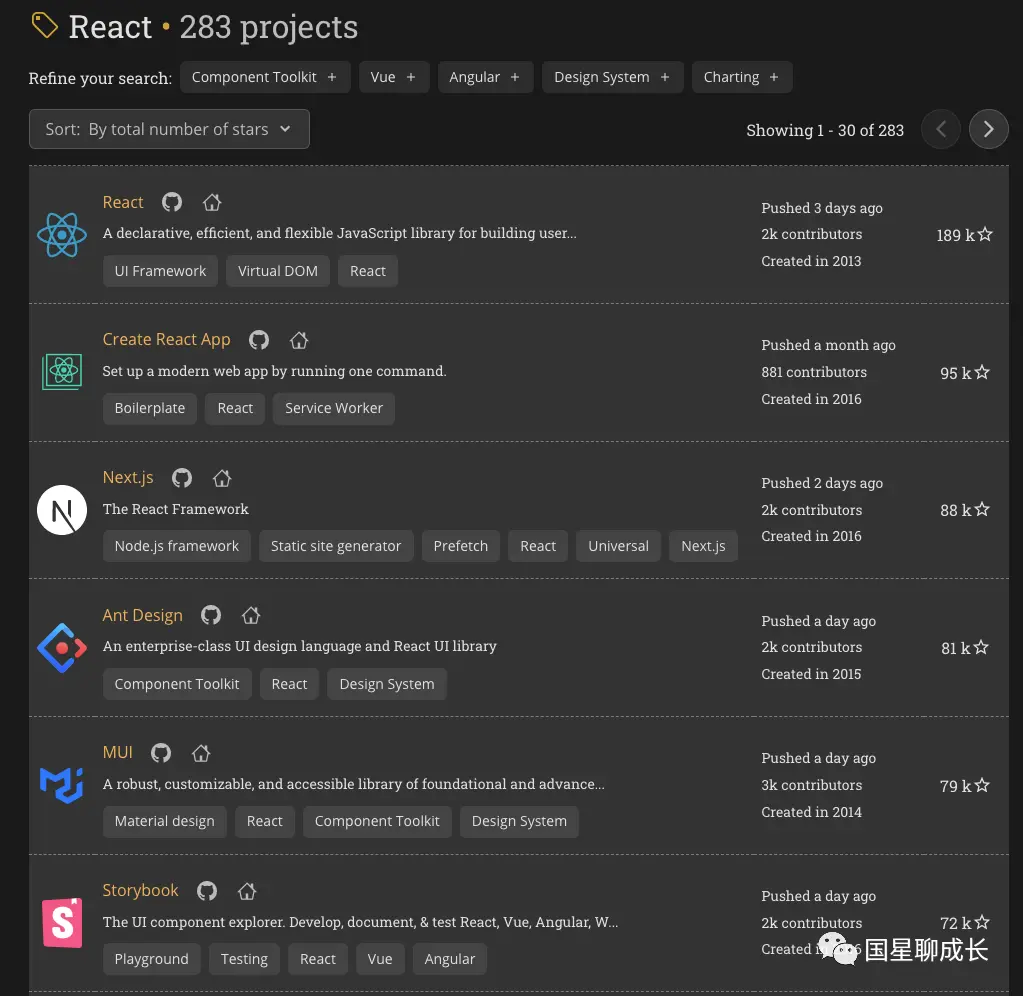The image size is (1023, 996).
Task: Go to next page of results
Action: (x=988, y=129)
